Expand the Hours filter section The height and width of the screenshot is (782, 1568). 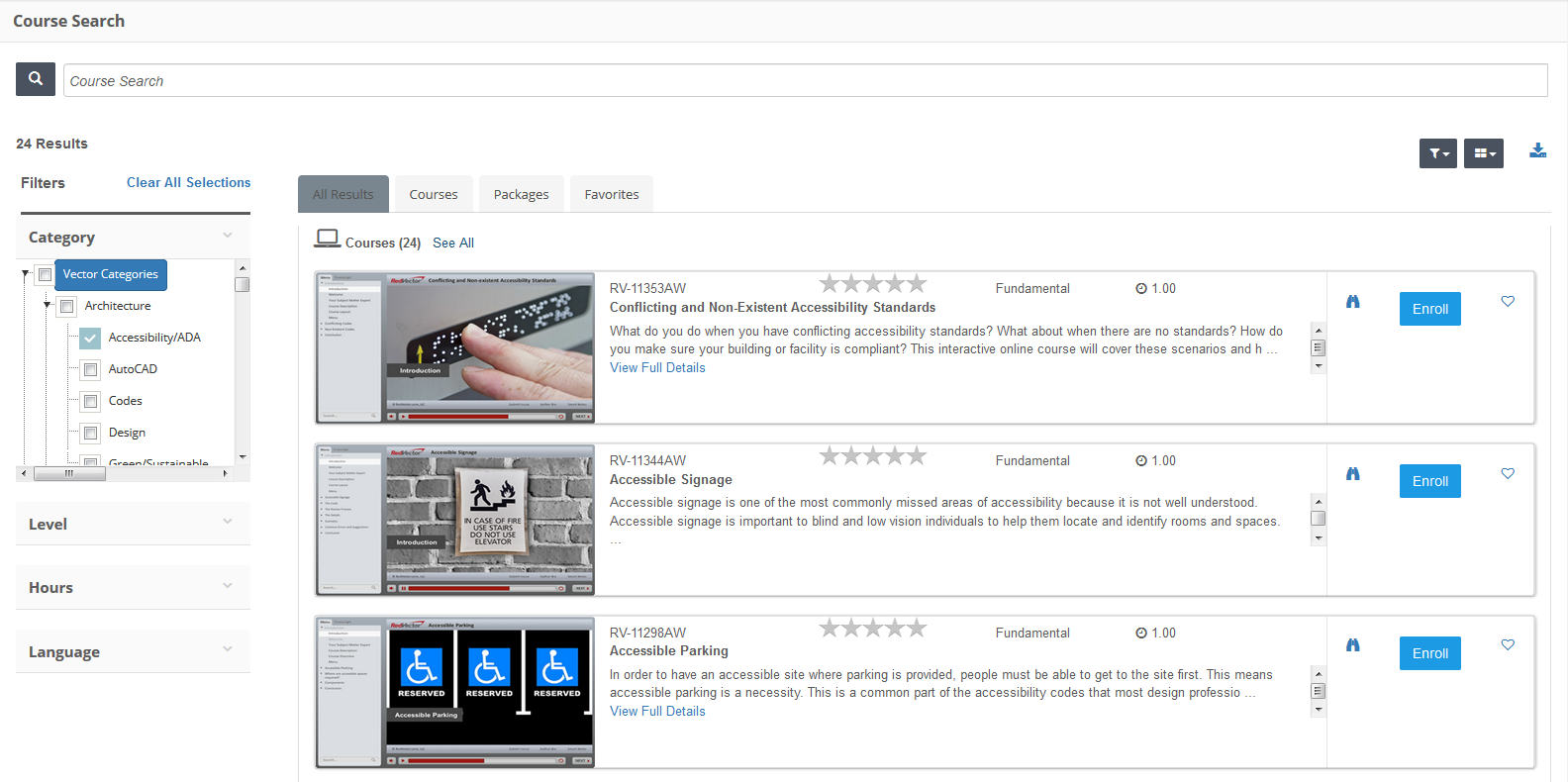[x=133, y=587]
